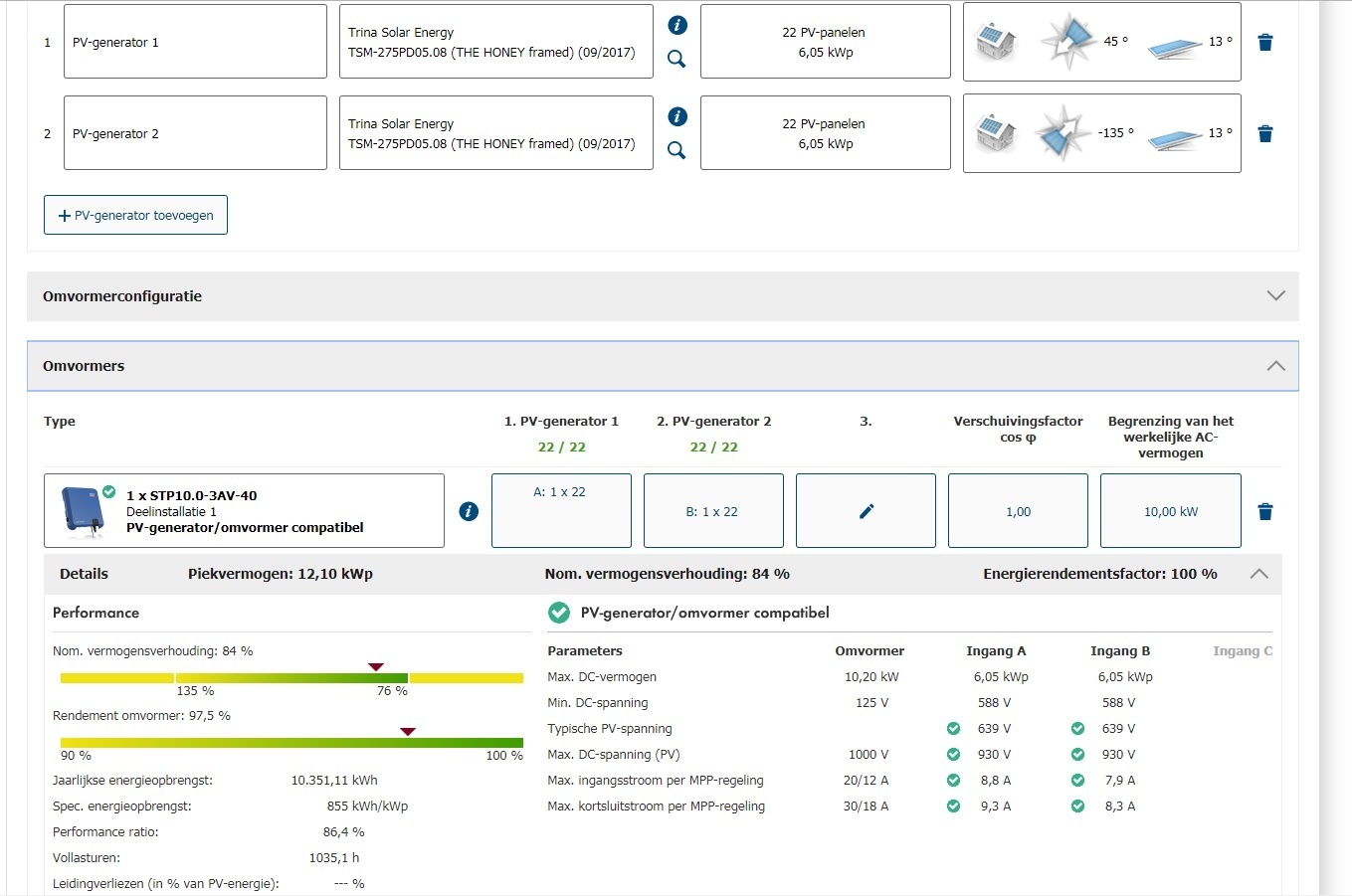Click info icon for PV-generator 1 module
This screenshot has width=1352, height=896.
tap(676, 26)
